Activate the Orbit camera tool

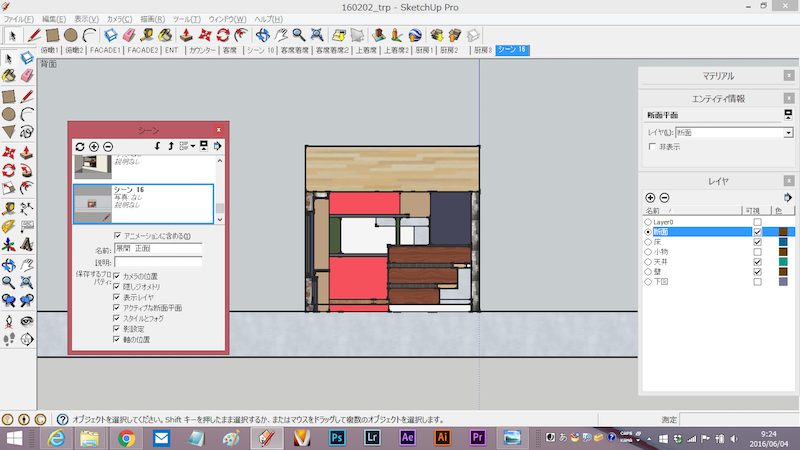click(x=263, y=35)
